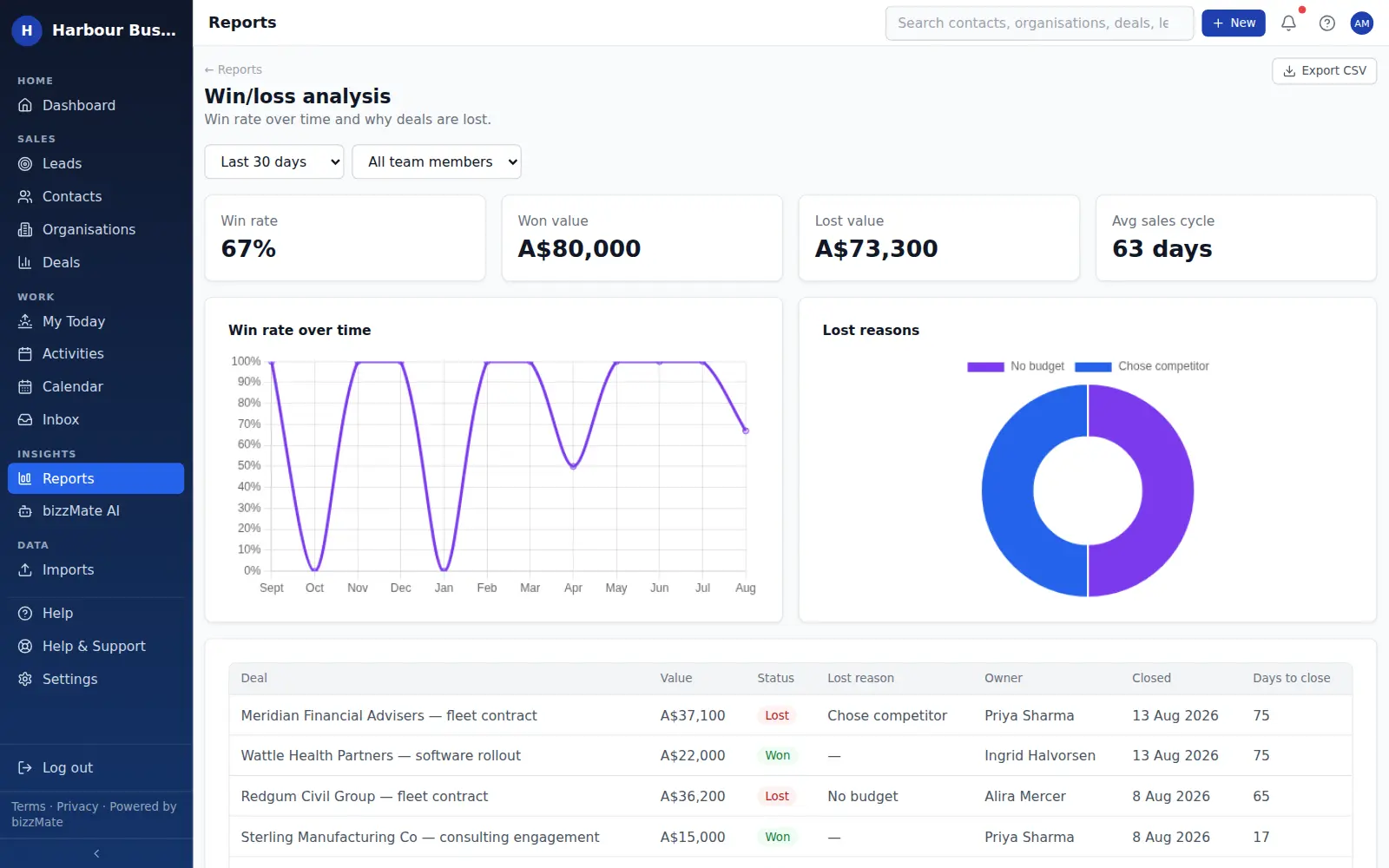
Task: Click the Inbox tray icon
Action: [25, 420]
